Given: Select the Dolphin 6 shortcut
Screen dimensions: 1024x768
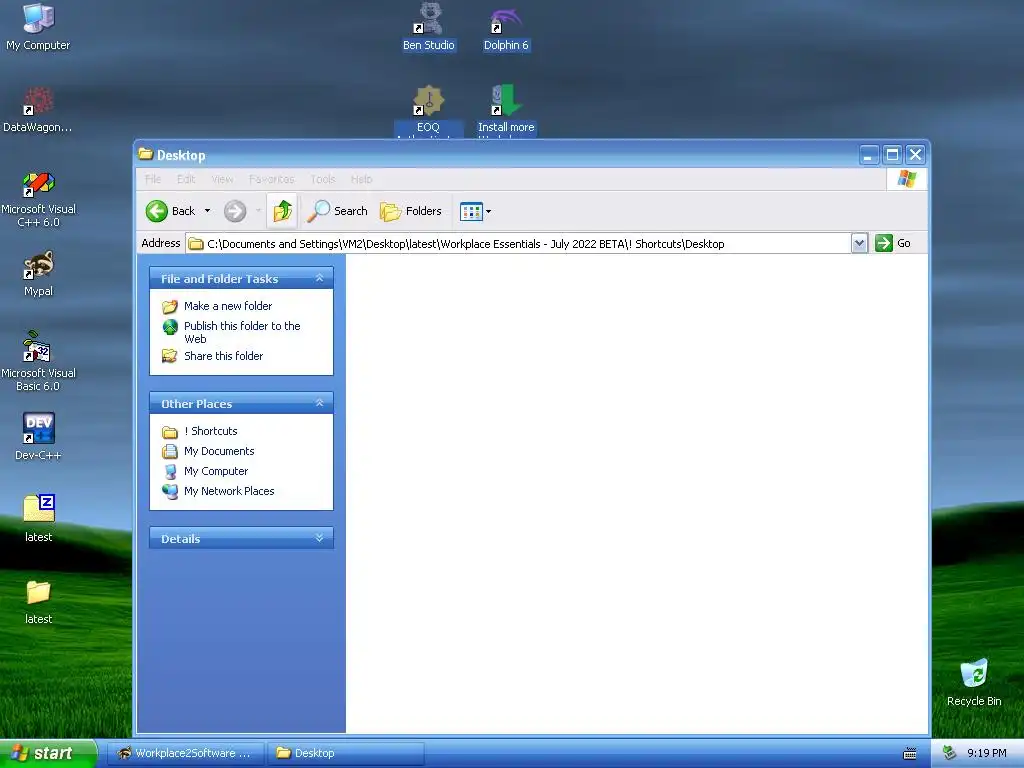Looking at the screenshot, I should click(506, 27).
